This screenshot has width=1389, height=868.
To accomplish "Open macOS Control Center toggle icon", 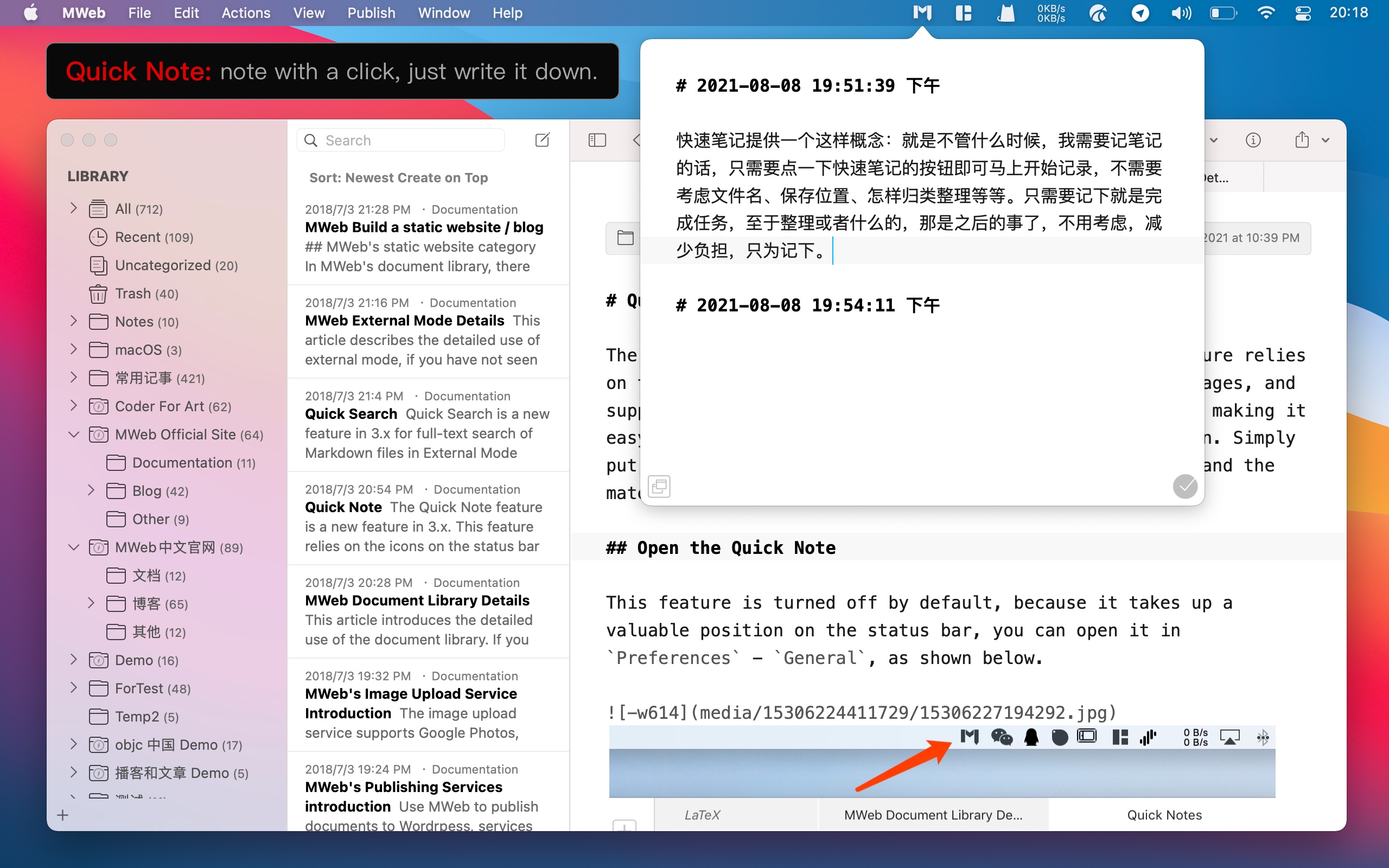I will point(1302,12).
